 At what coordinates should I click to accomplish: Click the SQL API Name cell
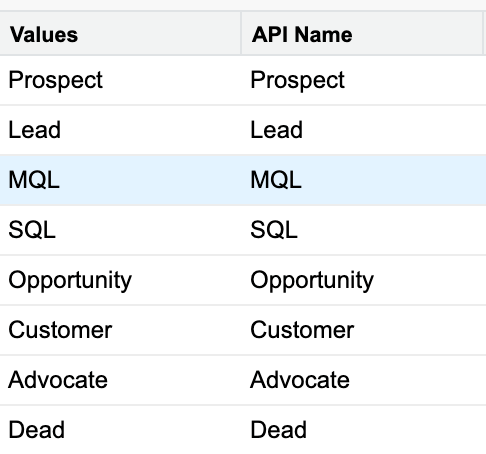(x=362, y=230)
